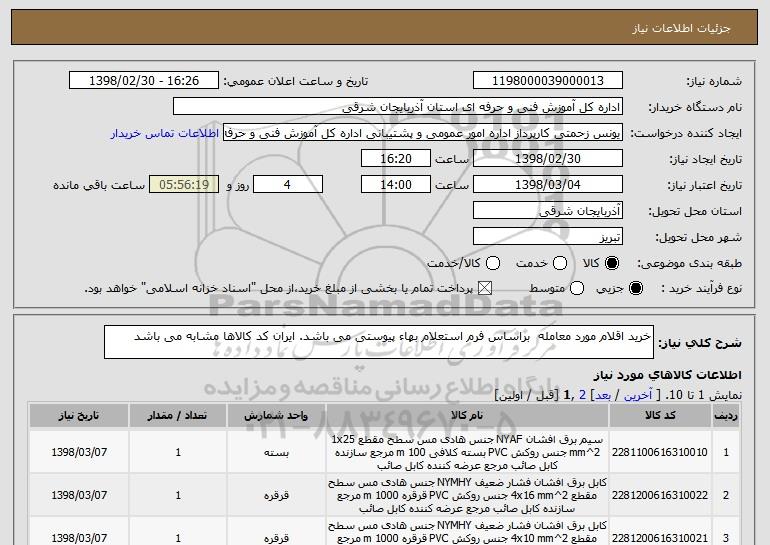770x545 pixels.
Task: Select the جزیی purchase type radio
Action: coord(635,288)
